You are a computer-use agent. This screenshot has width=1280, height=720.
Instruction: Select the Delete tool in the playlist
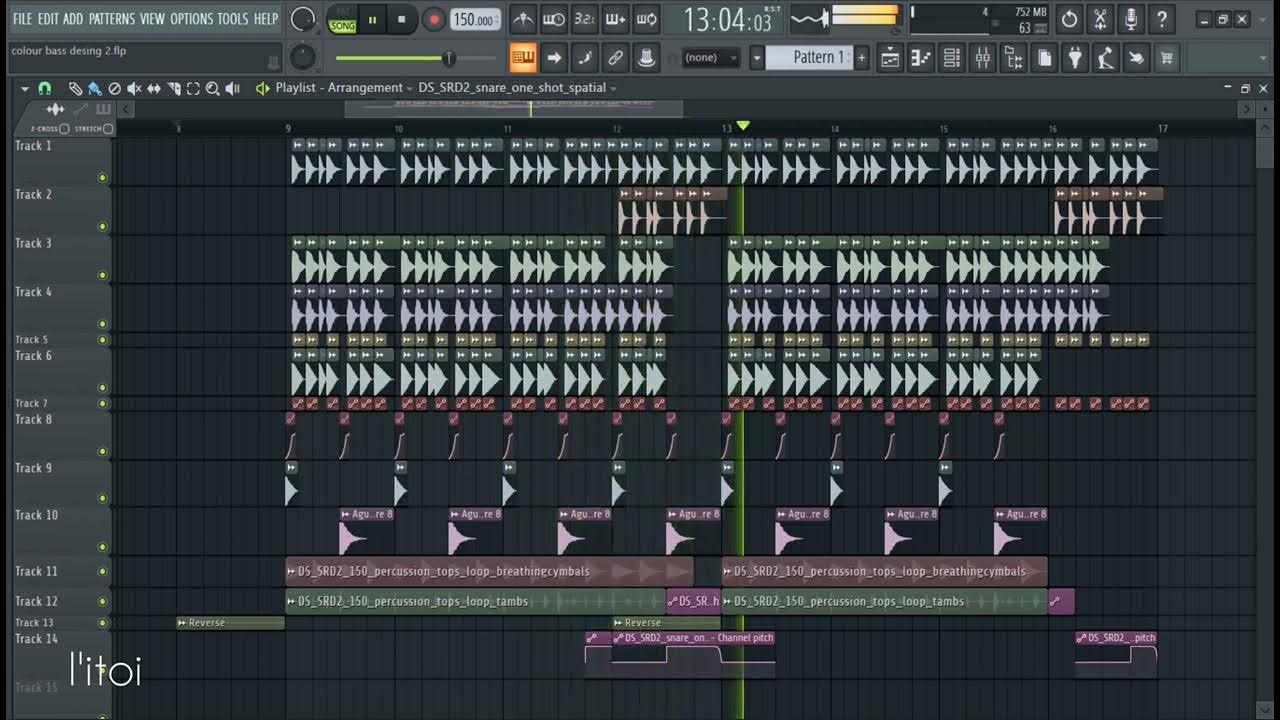click(114, 88)
